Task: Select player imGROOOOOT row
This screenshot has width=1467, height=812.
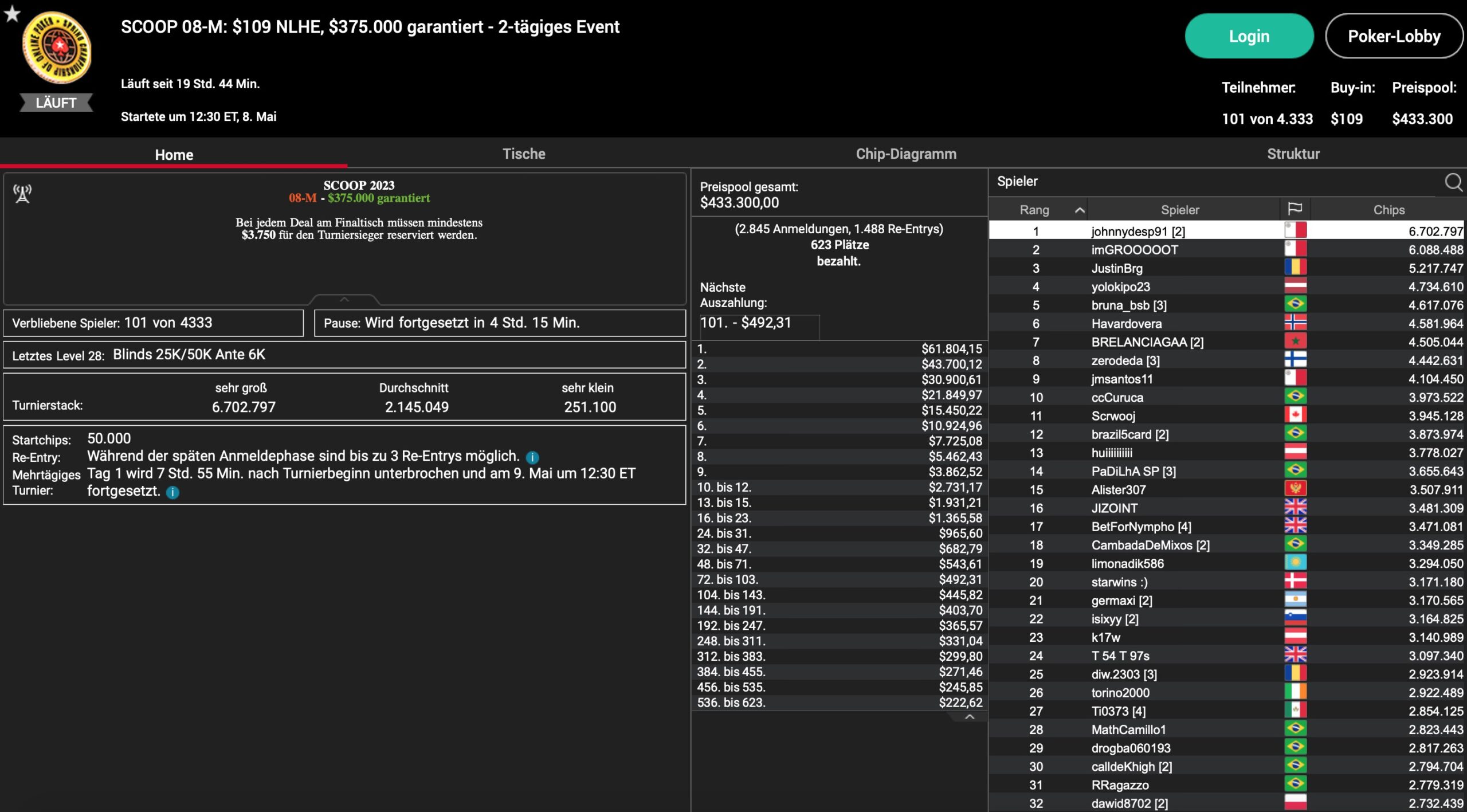Action: click(1134, 250)
